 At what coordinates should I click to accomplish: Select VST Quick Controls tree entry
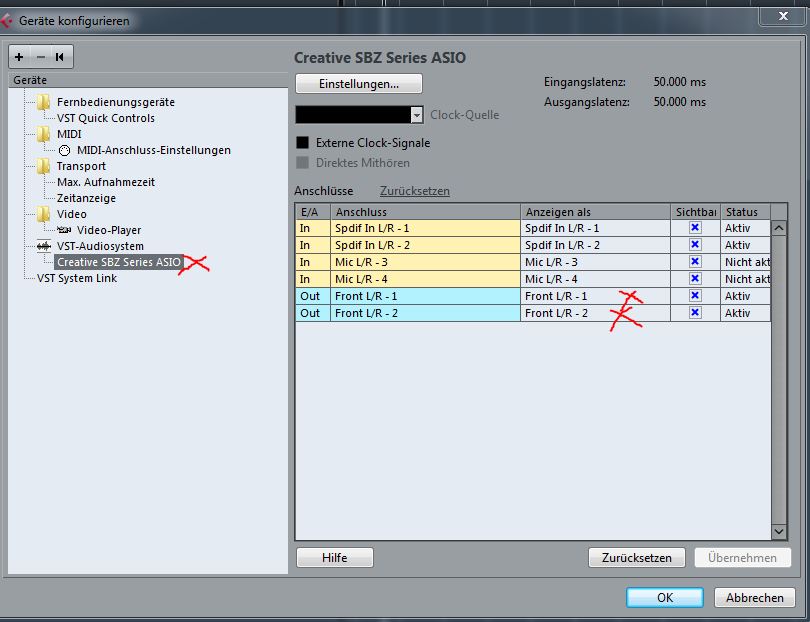(106, 118)
